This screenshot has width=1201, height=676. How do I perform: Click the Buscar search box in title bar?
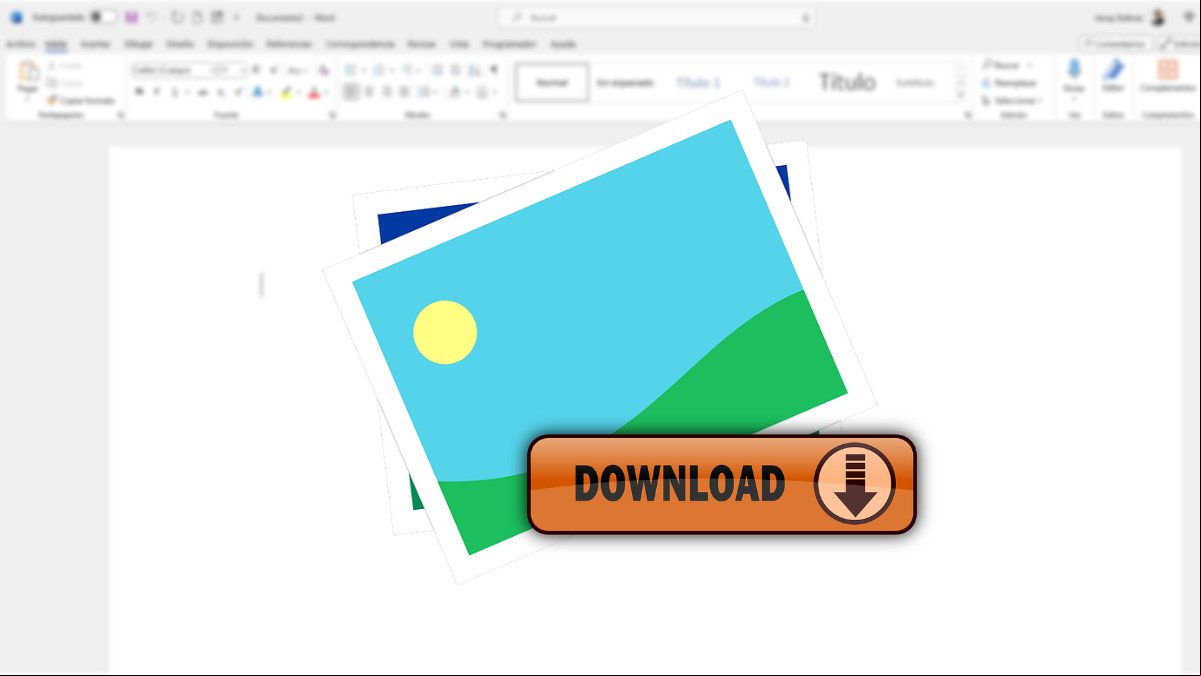coord(656,18)
